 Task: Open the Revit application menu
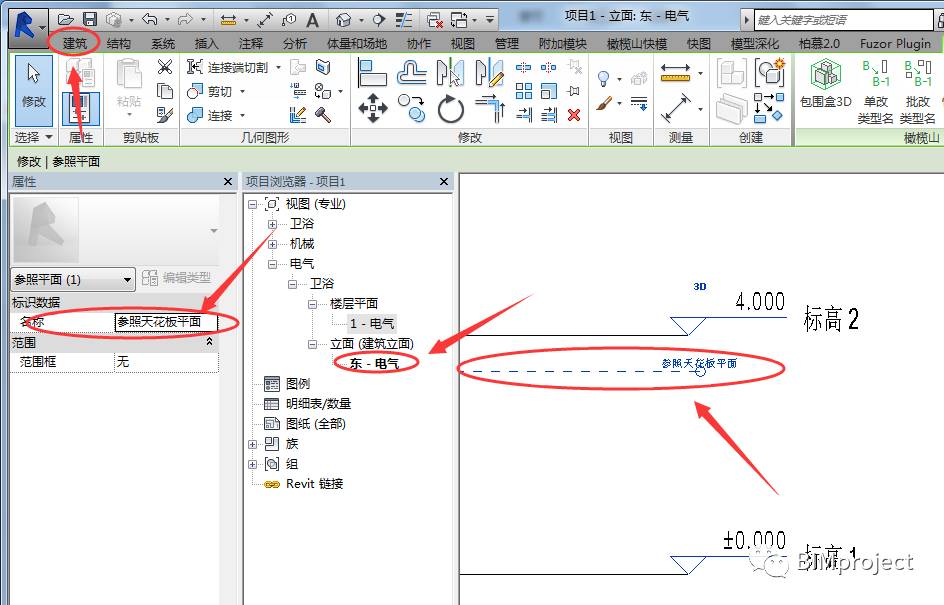pyautogui.click(x=26, y=26)
